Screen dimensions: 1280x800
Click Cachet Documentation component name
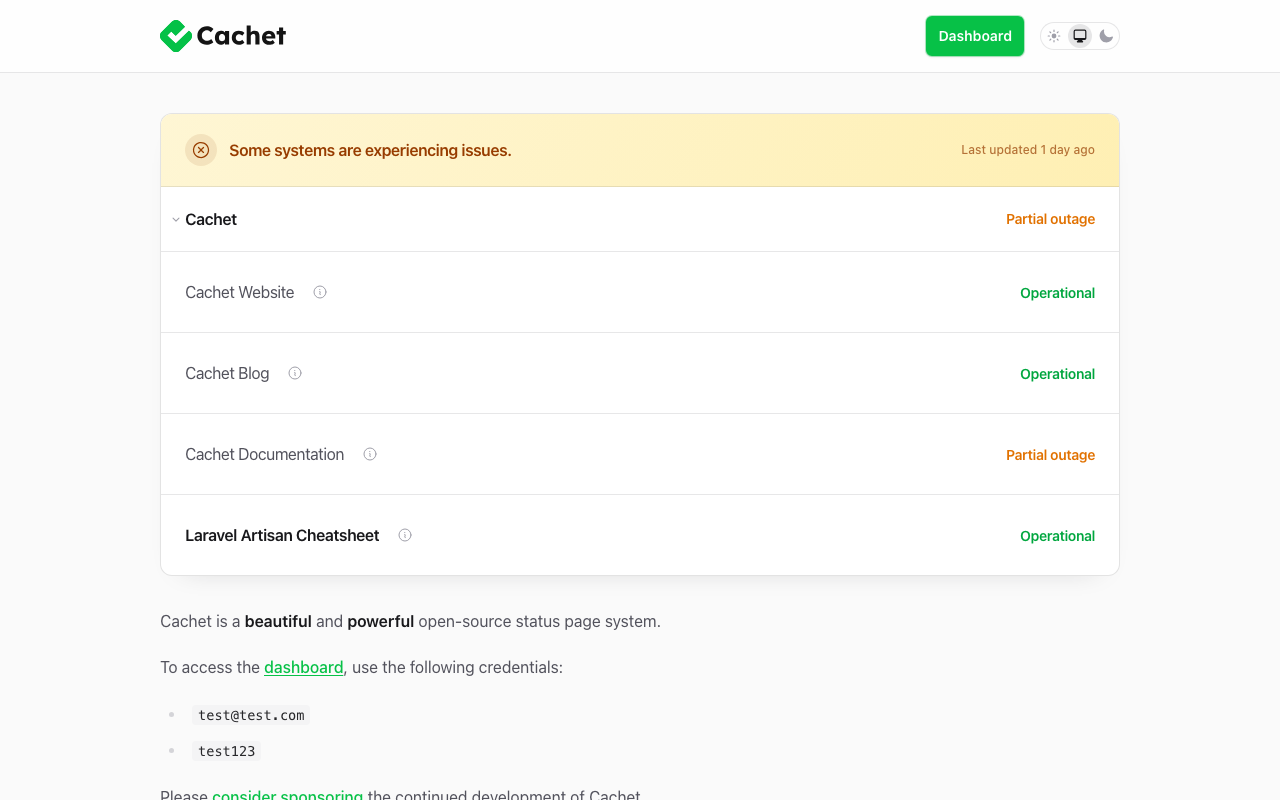tap(265, 454)
